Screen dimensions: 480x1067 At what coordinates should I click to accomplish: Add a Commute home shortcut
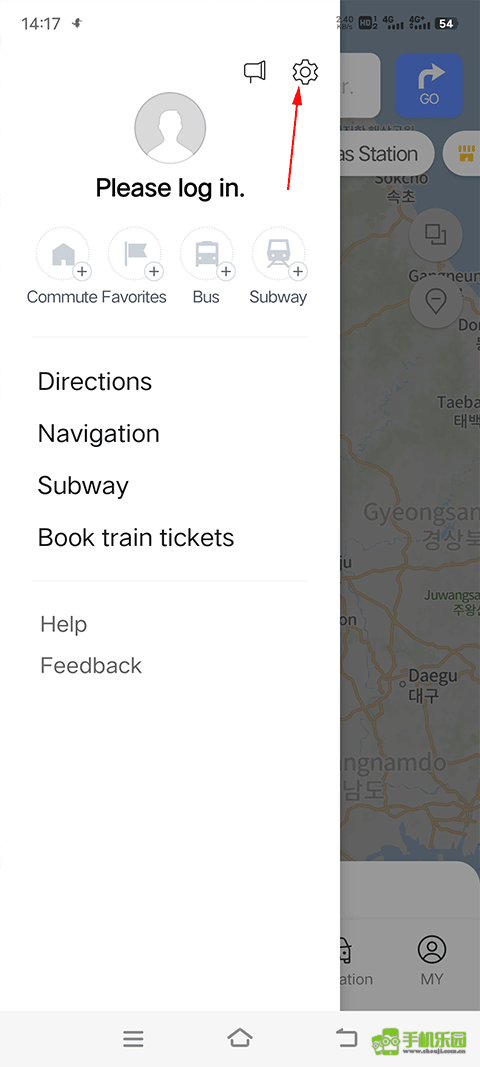[x=63, y=254]
